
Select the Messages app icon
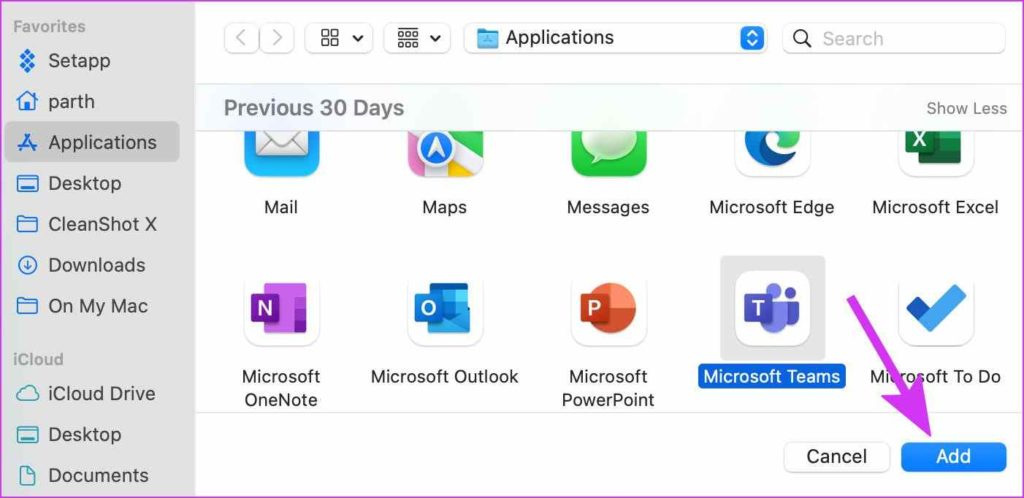(x=609, y=154)
